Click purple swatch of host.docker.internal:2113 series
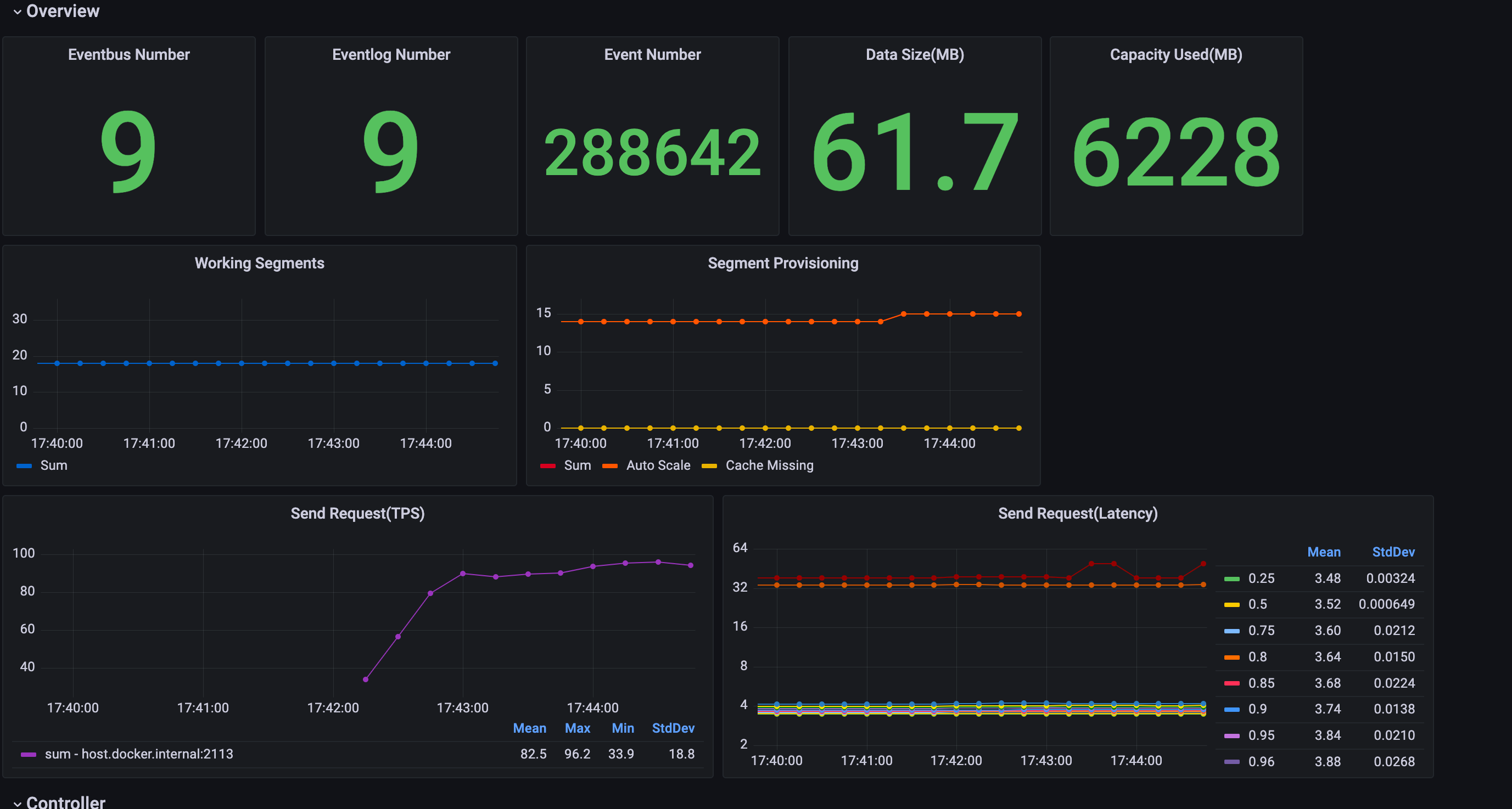The width and height of the screenshot is (1512, 809). click(x=28, y=755)
